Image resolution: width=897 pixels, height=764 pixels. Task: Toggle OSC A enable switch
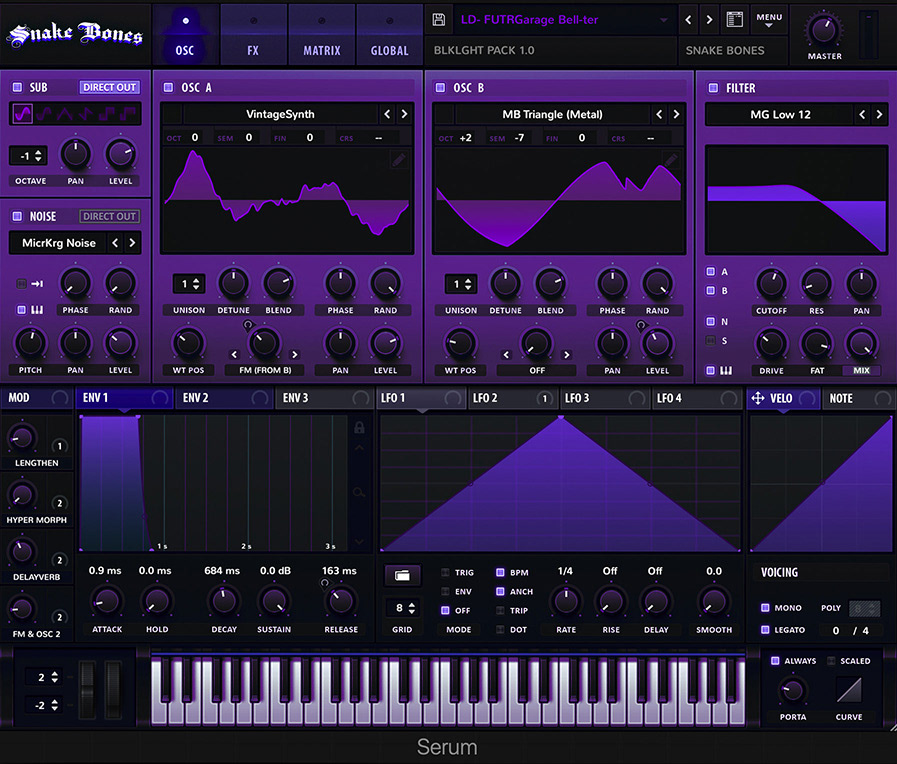tap(168, 87)
